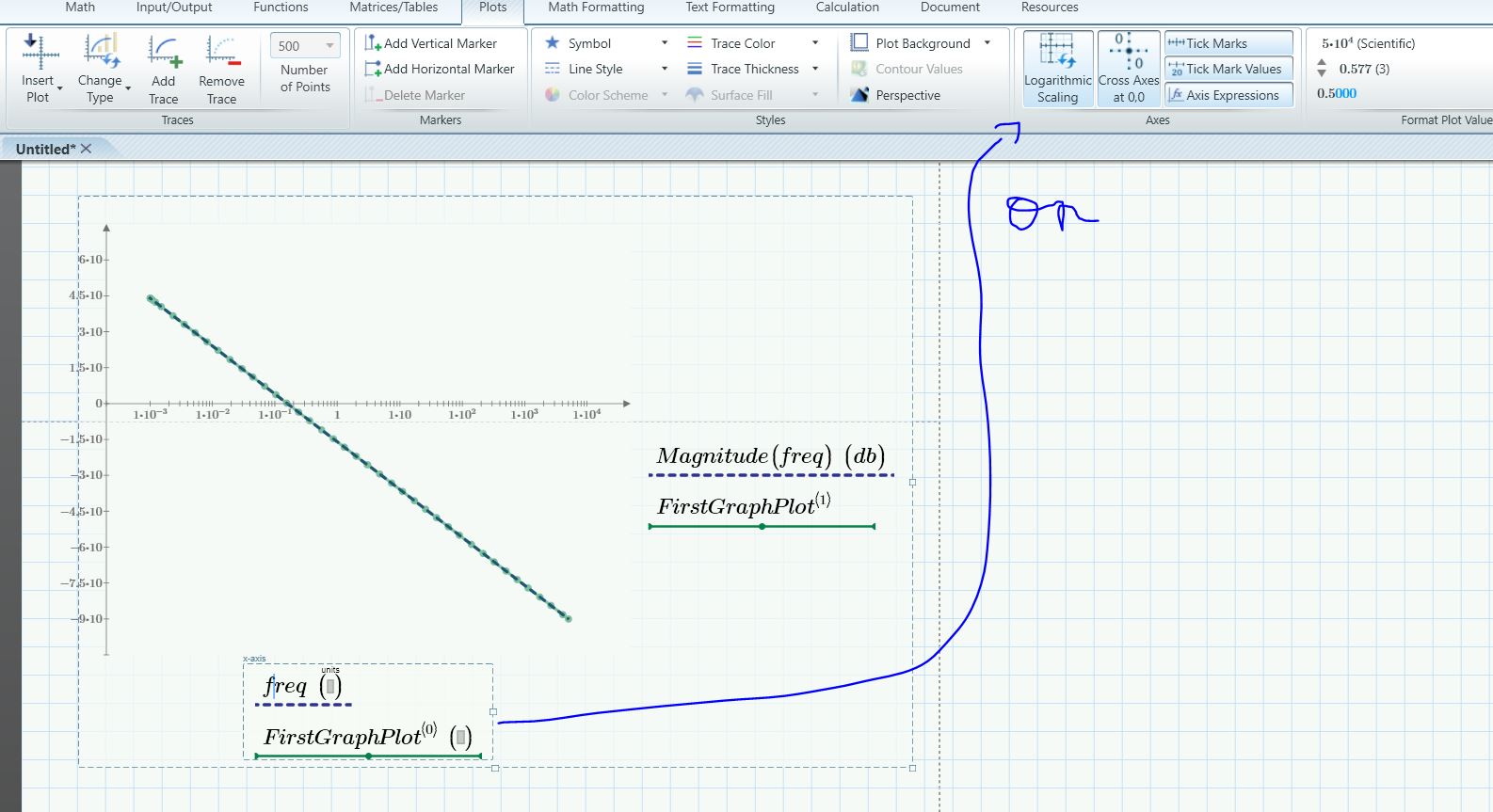Add a horizontal marker to plot
Screen dimensions: 1493x812
point(440,69)
